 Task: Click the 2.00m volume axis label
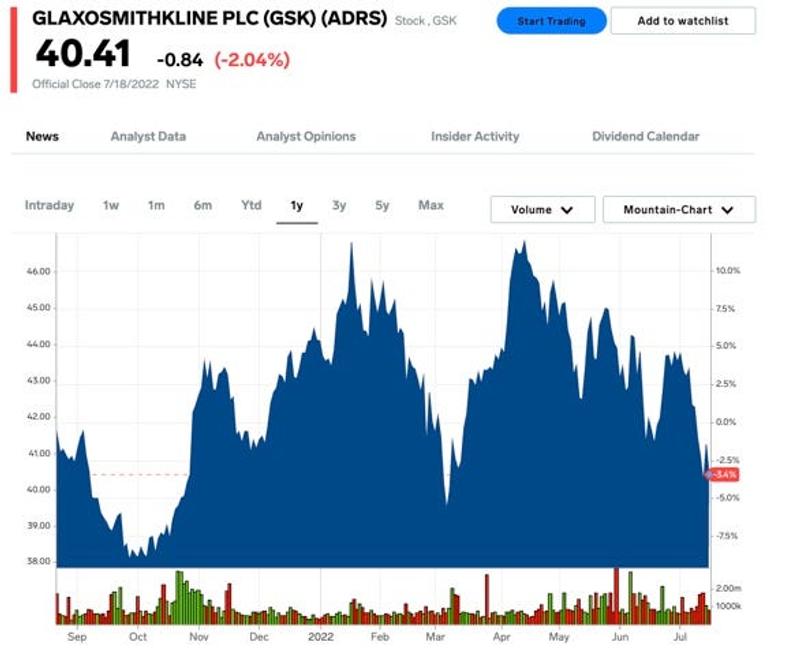tap(729, 588)
